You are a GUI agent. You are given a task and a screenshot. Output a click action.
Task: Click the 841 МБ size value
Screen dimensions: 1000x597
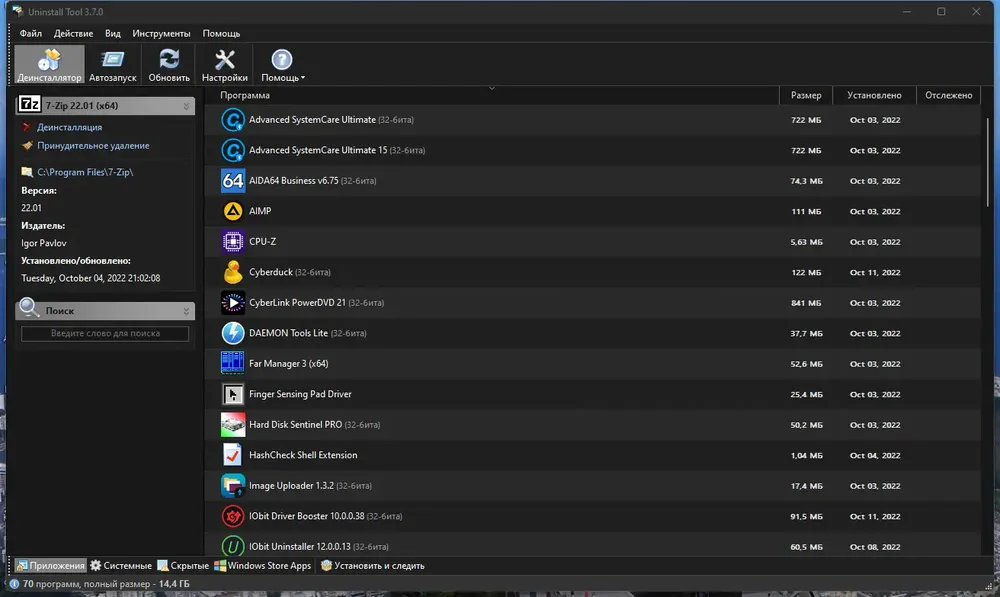coord(806,303)
